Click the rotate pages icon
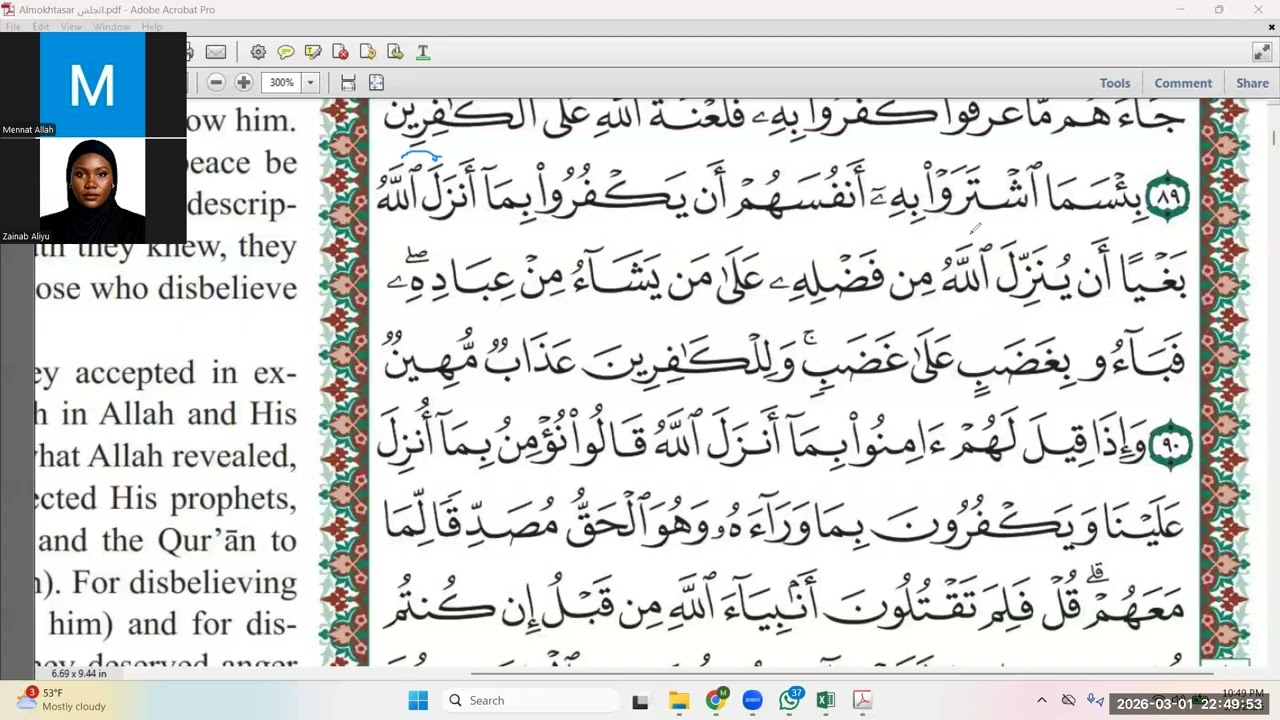This screenshot has width=1280, height=720. (x=368, y=52)
